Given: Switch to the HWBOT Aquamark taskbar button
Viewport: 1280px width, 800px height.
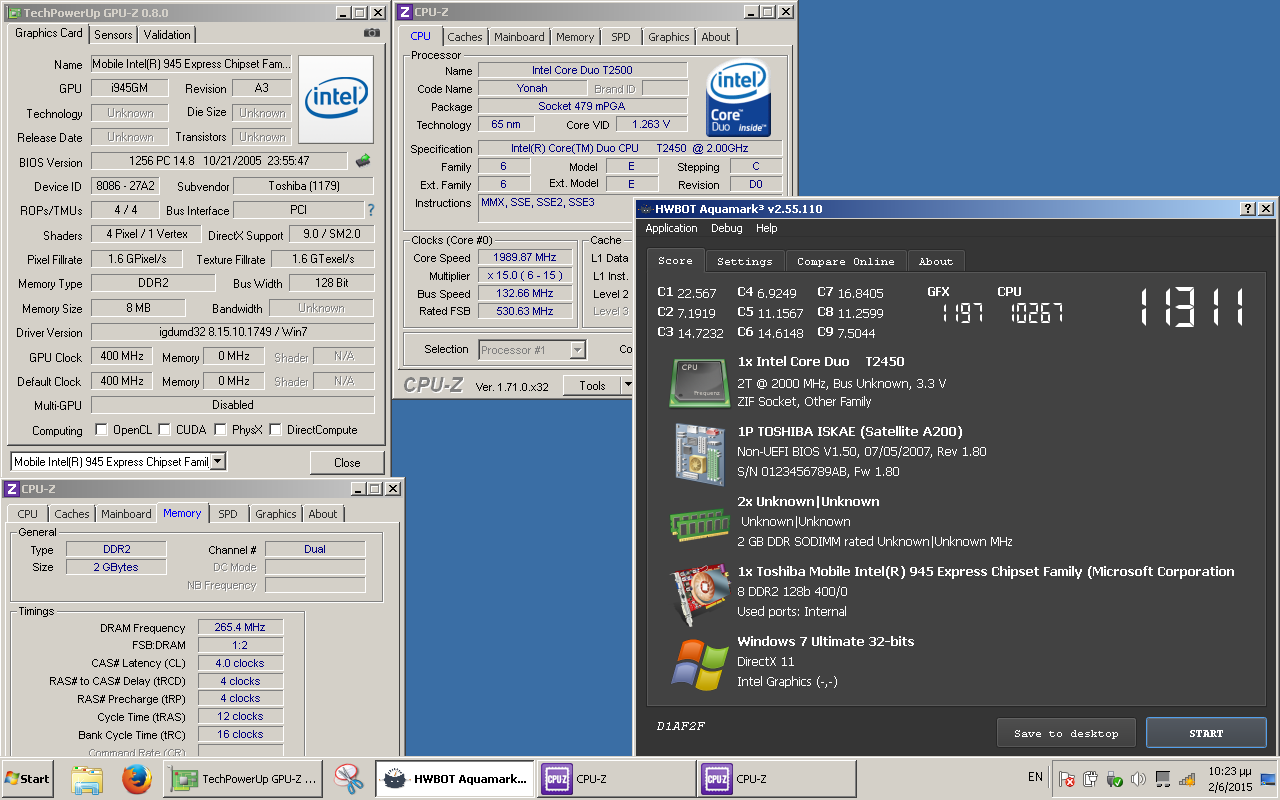Looking at the screenshot, I should [455, 779].
